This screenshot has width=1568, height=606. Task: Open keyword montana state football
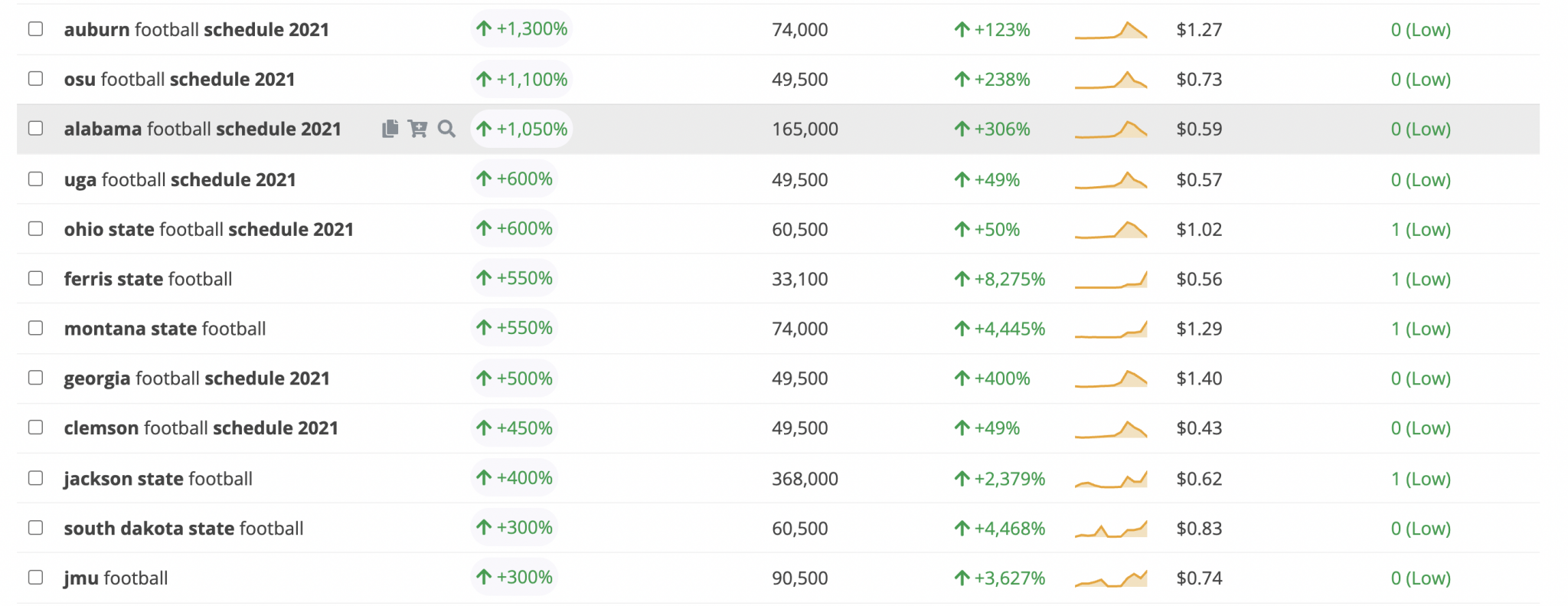click(165, 329)
